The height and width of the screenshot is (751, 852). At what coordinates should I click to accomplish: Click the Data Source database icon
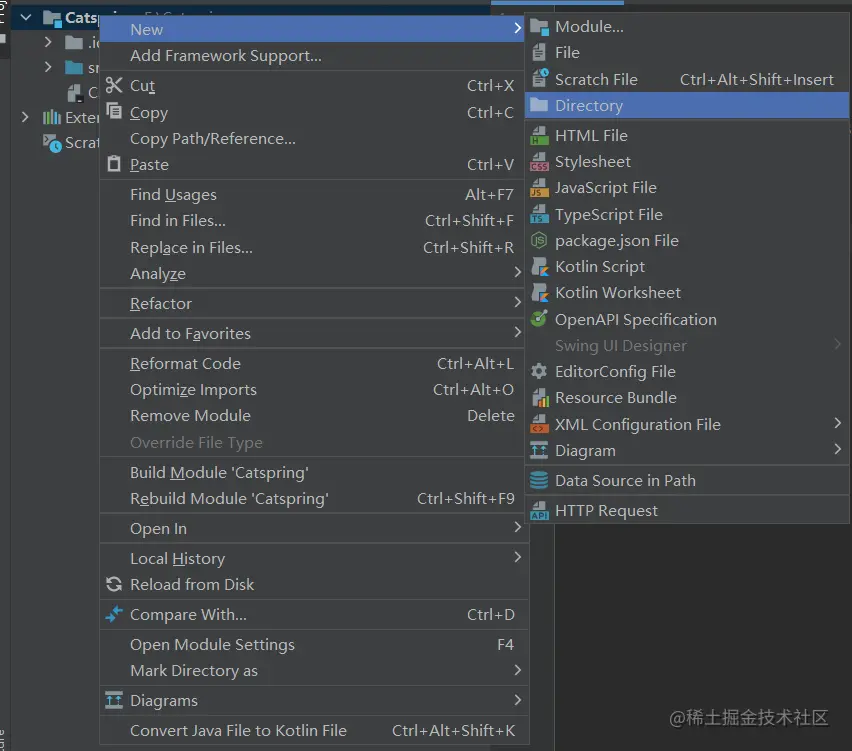pos(539,480)
